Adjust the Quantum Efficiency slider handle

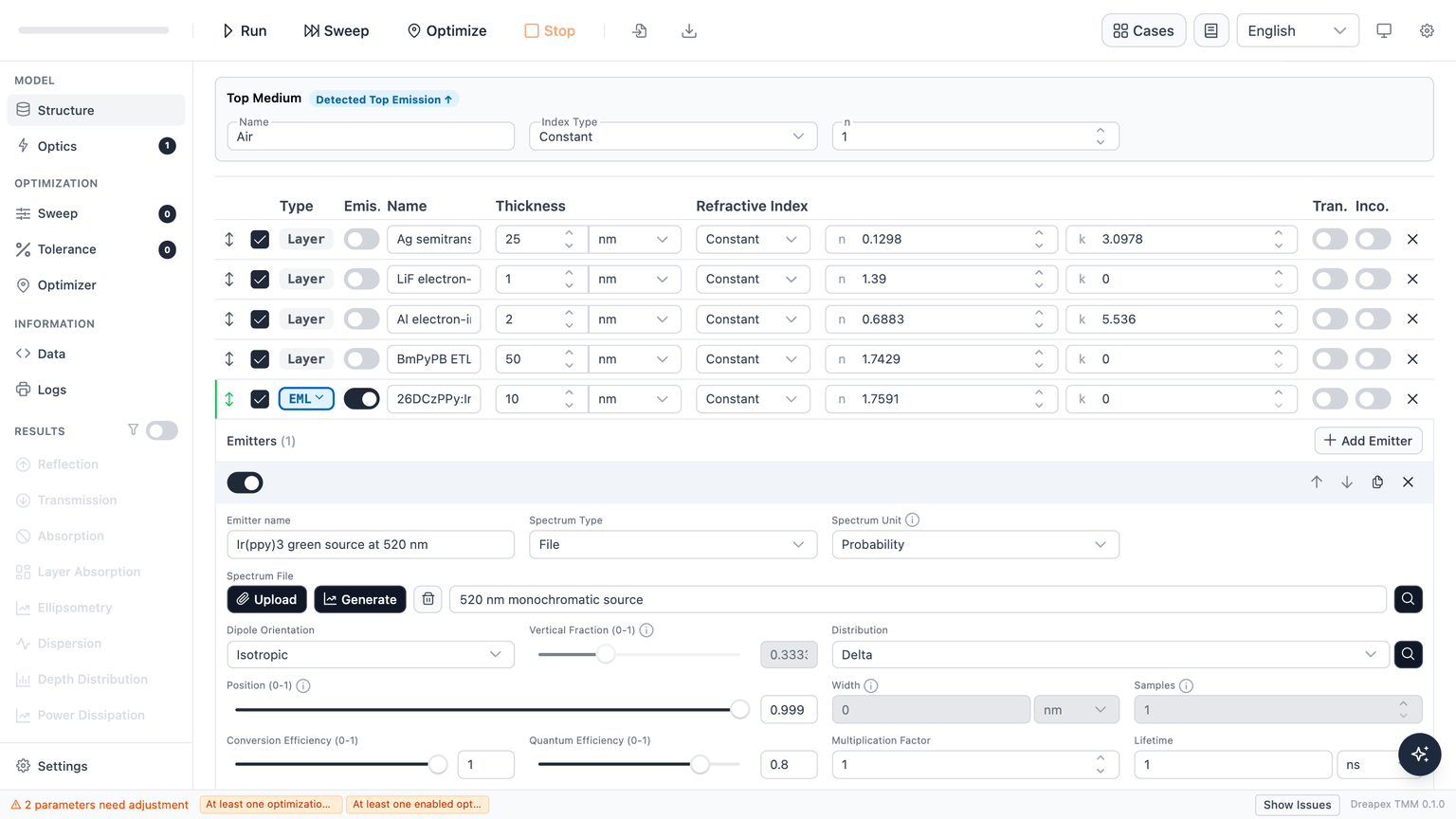pyautogui.click(x=700, y=764)
